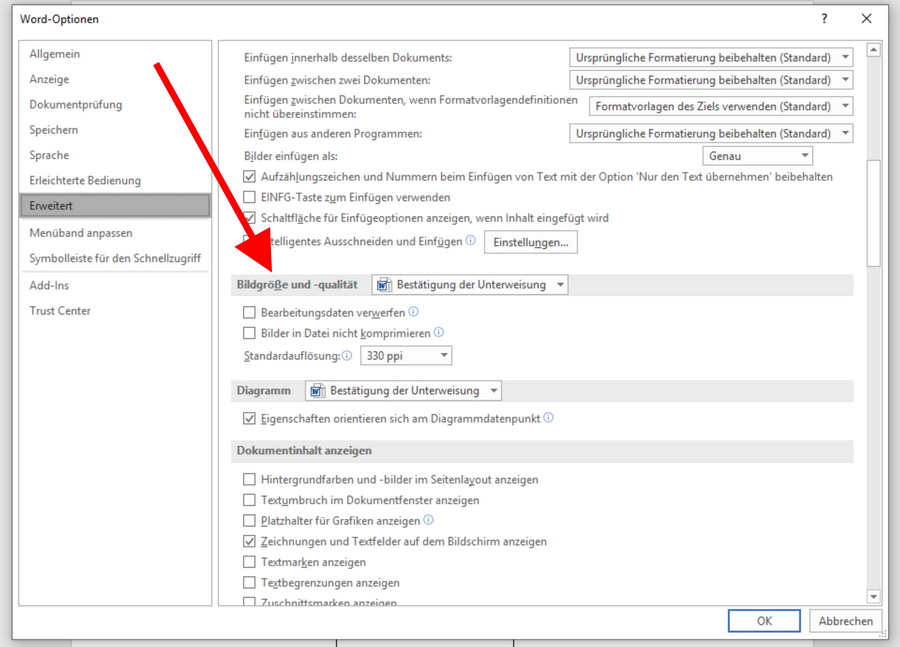This screenshot has height=647, width=900.
Task: Select Anzeige category
Action: [x=115, y=79]
